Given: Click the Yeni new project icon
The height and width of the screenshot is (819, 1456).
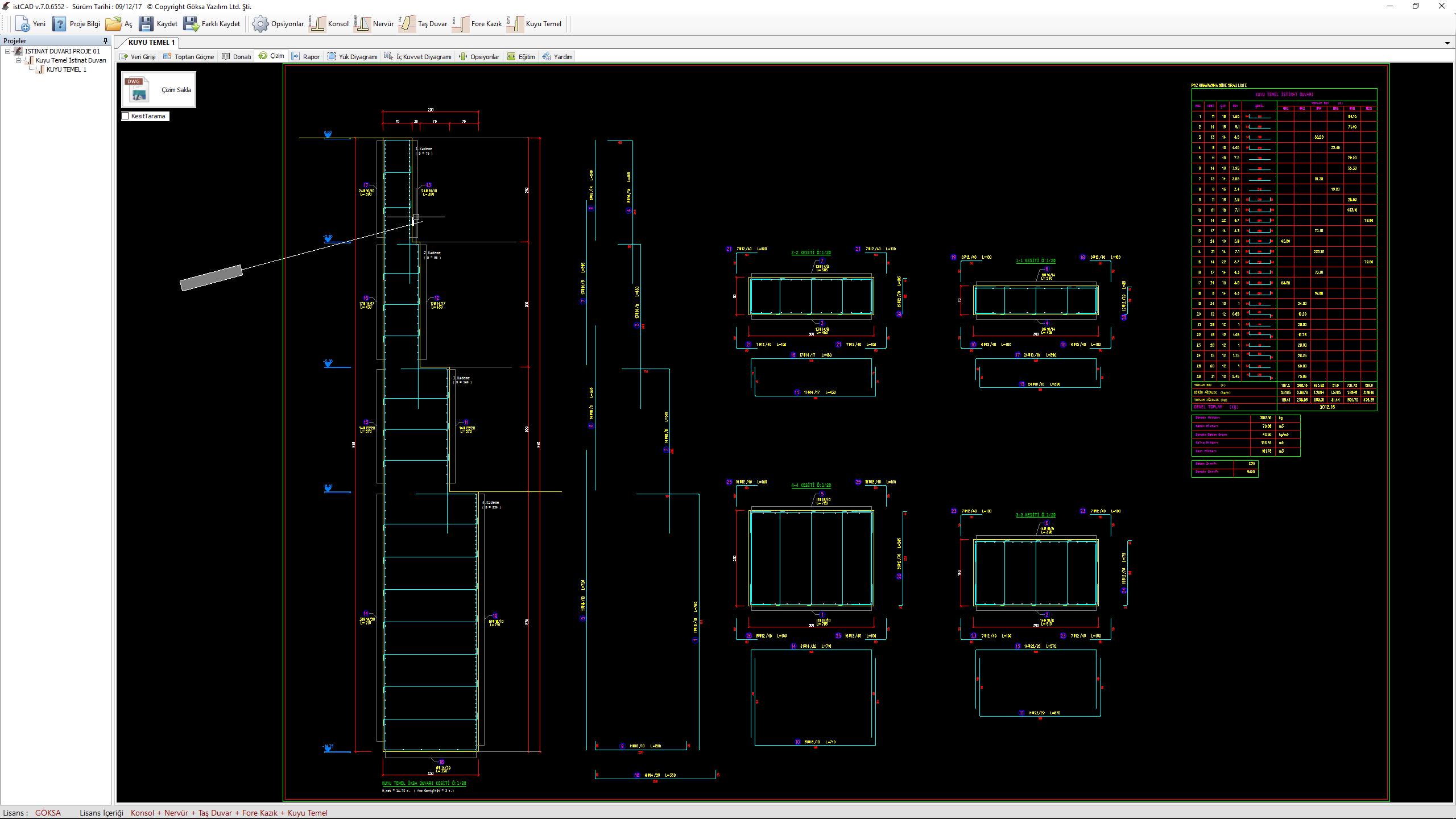Looking at the screenshot, I should [x=23, y=24].
